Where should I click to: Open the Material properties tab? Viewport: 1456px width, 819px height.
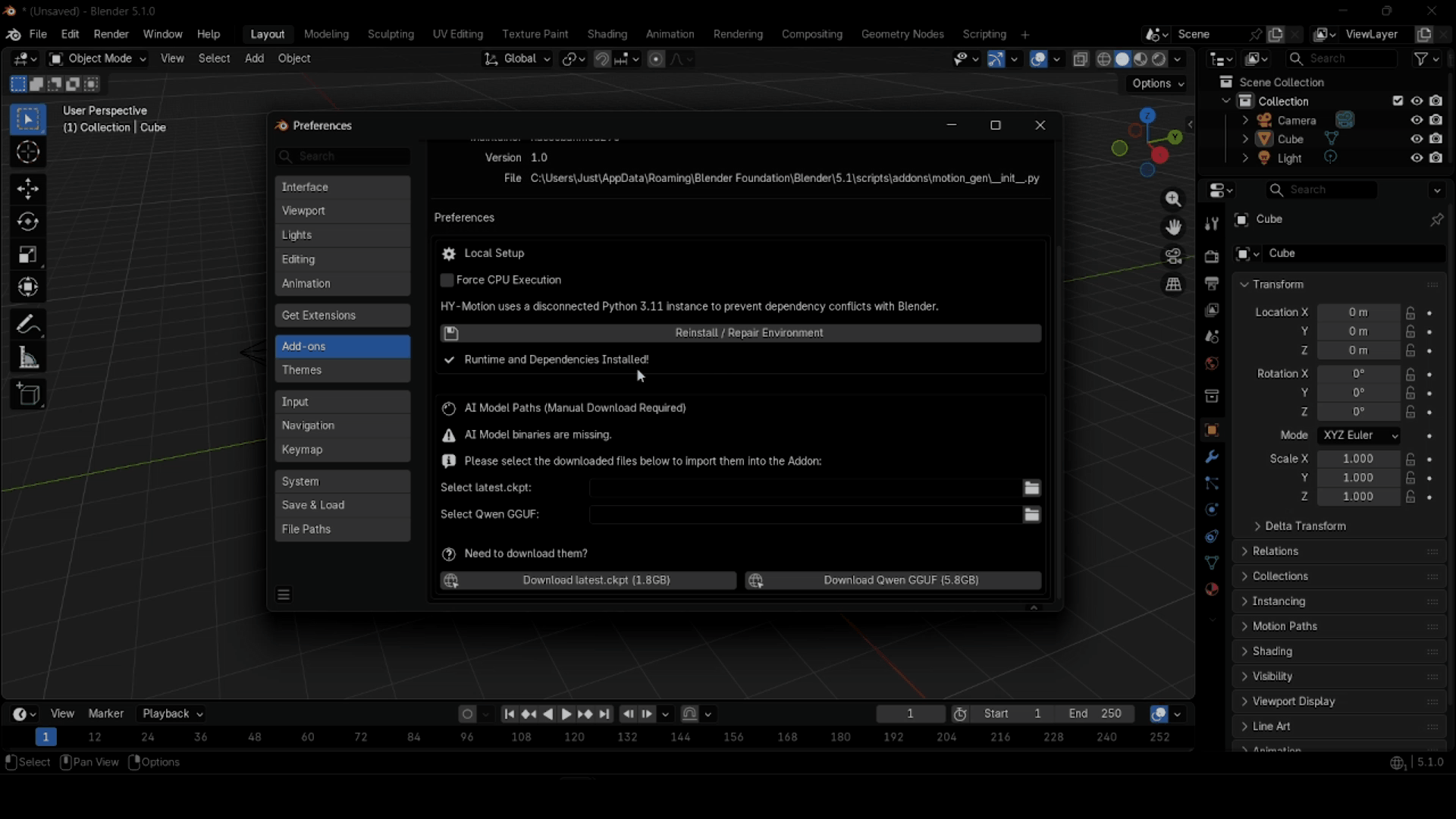click(1212, 589)
